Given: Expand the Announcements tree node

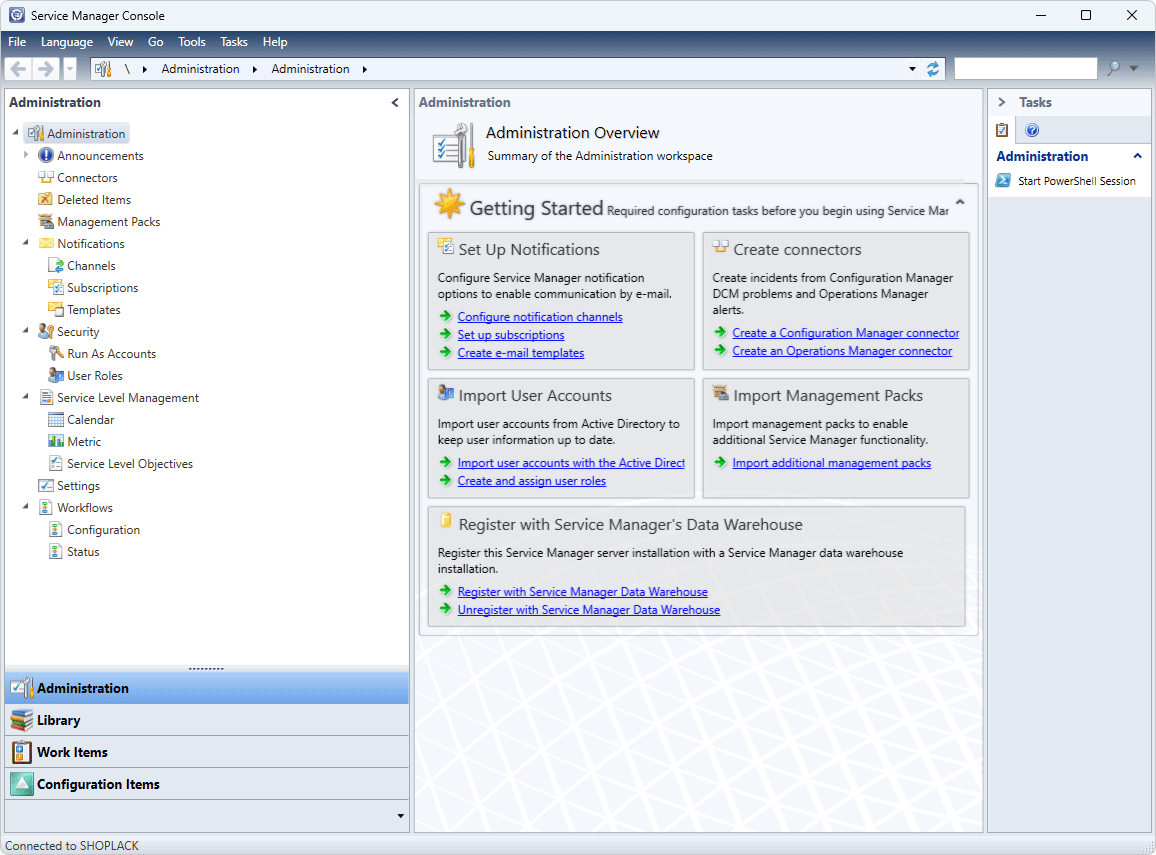Looking at the screenshot, I should click(26, 155).
